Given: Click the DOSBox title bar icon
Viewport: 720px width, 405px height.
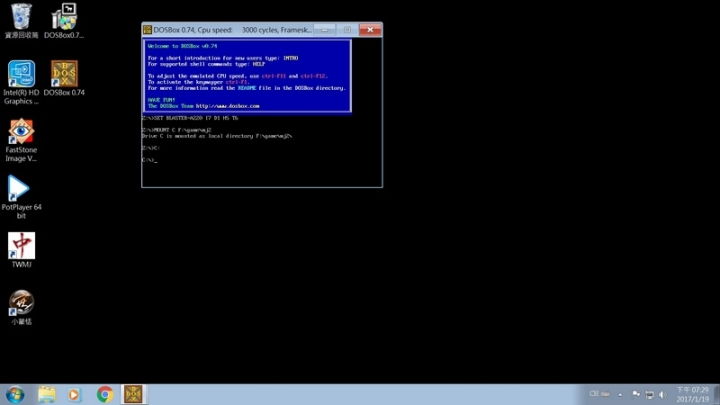Looking at the screenshot, I should pos(147,30).
